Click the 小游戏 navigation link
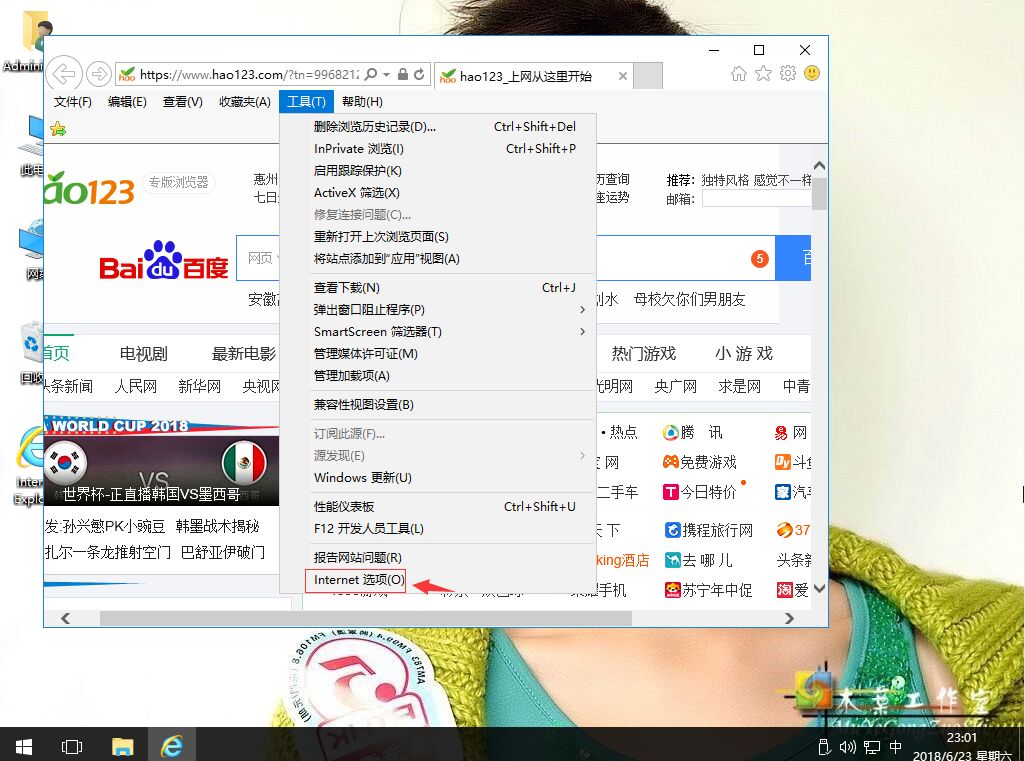This screenshot has width=1025, height=761. [744, 354]
